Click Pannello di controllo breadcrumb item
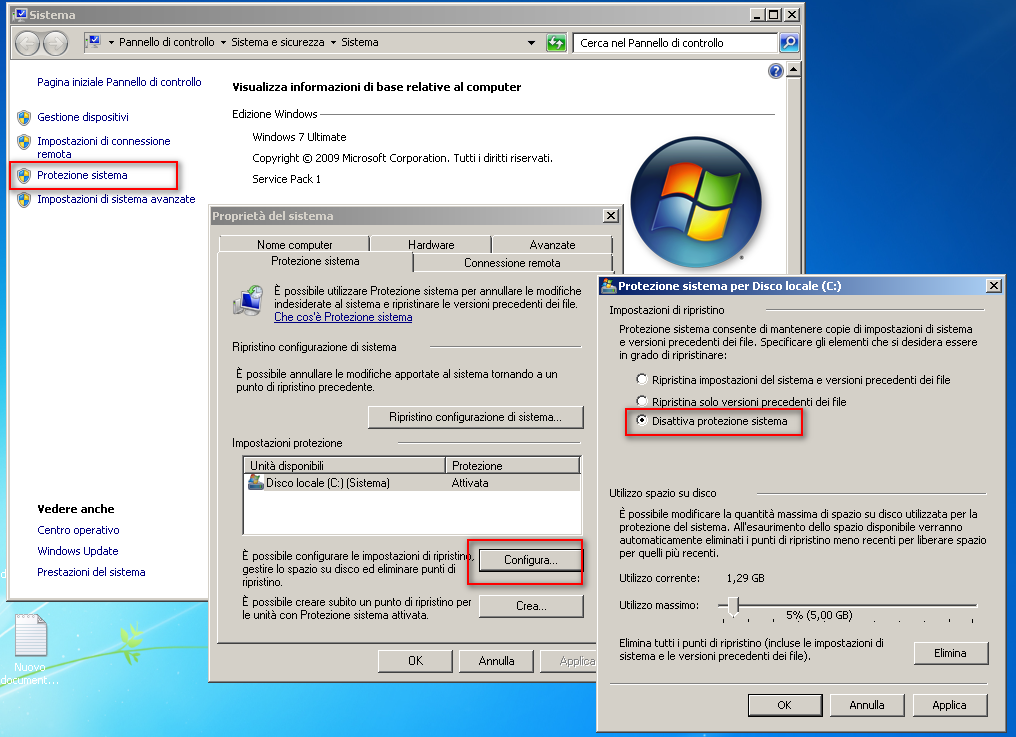 [x=167, y=42]
